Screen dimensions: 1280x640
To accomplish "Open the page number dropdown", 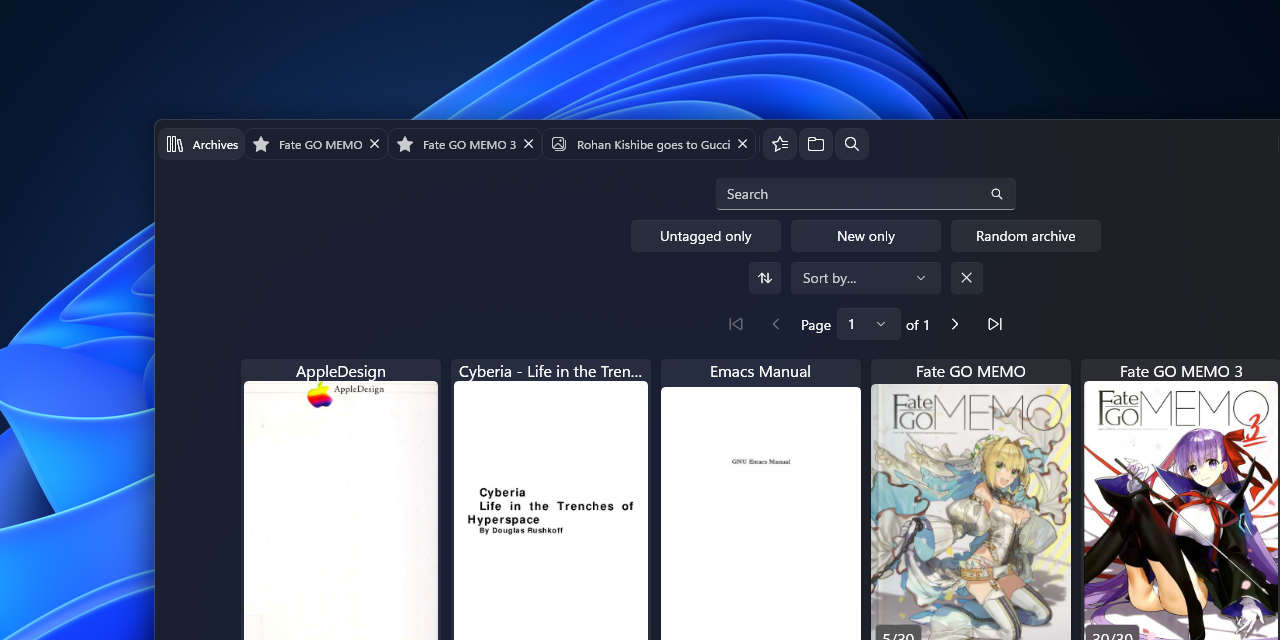I will tap(869, 324).
